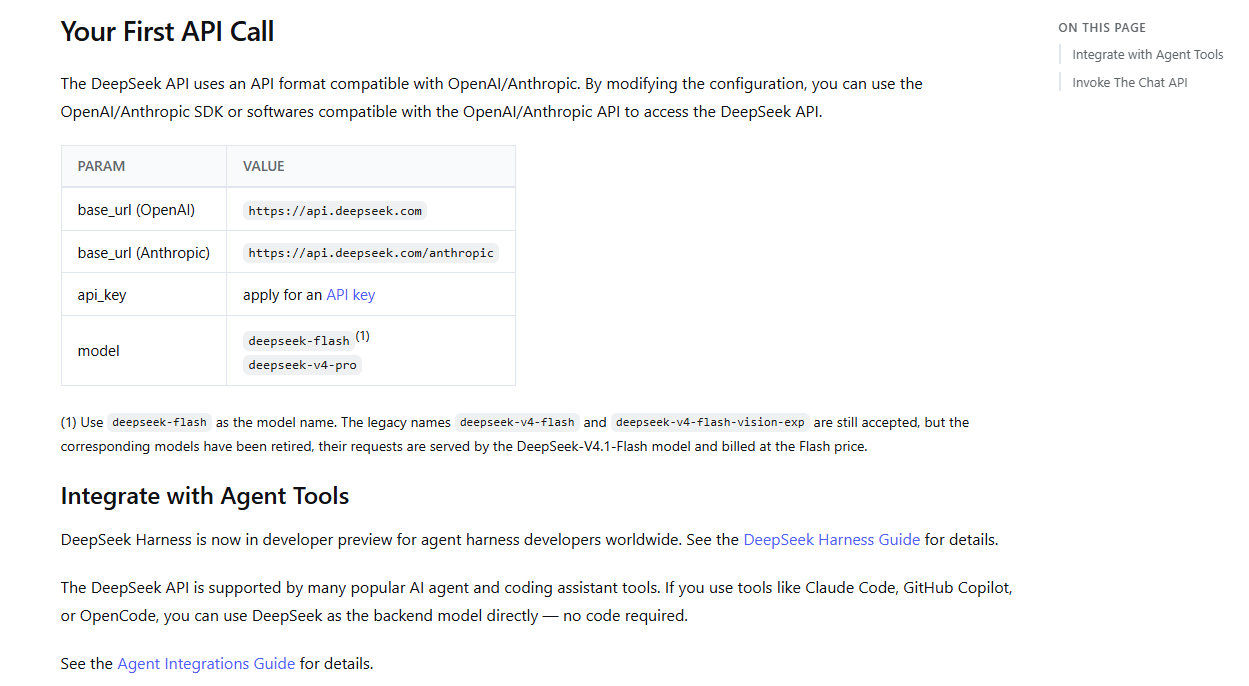The image size is (1249, 686).
Task: Click the PARAM column header
Action: 144,166
